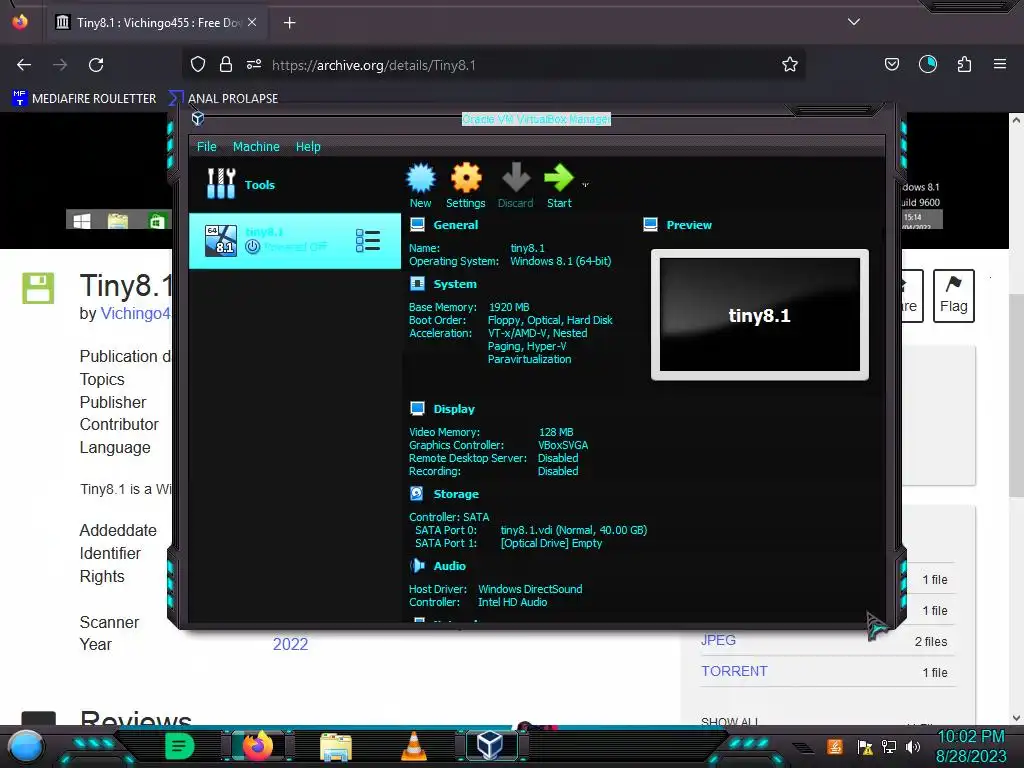Click the New machine icon in VirtualBox
Image resolution: width=1024 pixels, height=768 pixels.
pyautogui.click(x=421, y=185)
